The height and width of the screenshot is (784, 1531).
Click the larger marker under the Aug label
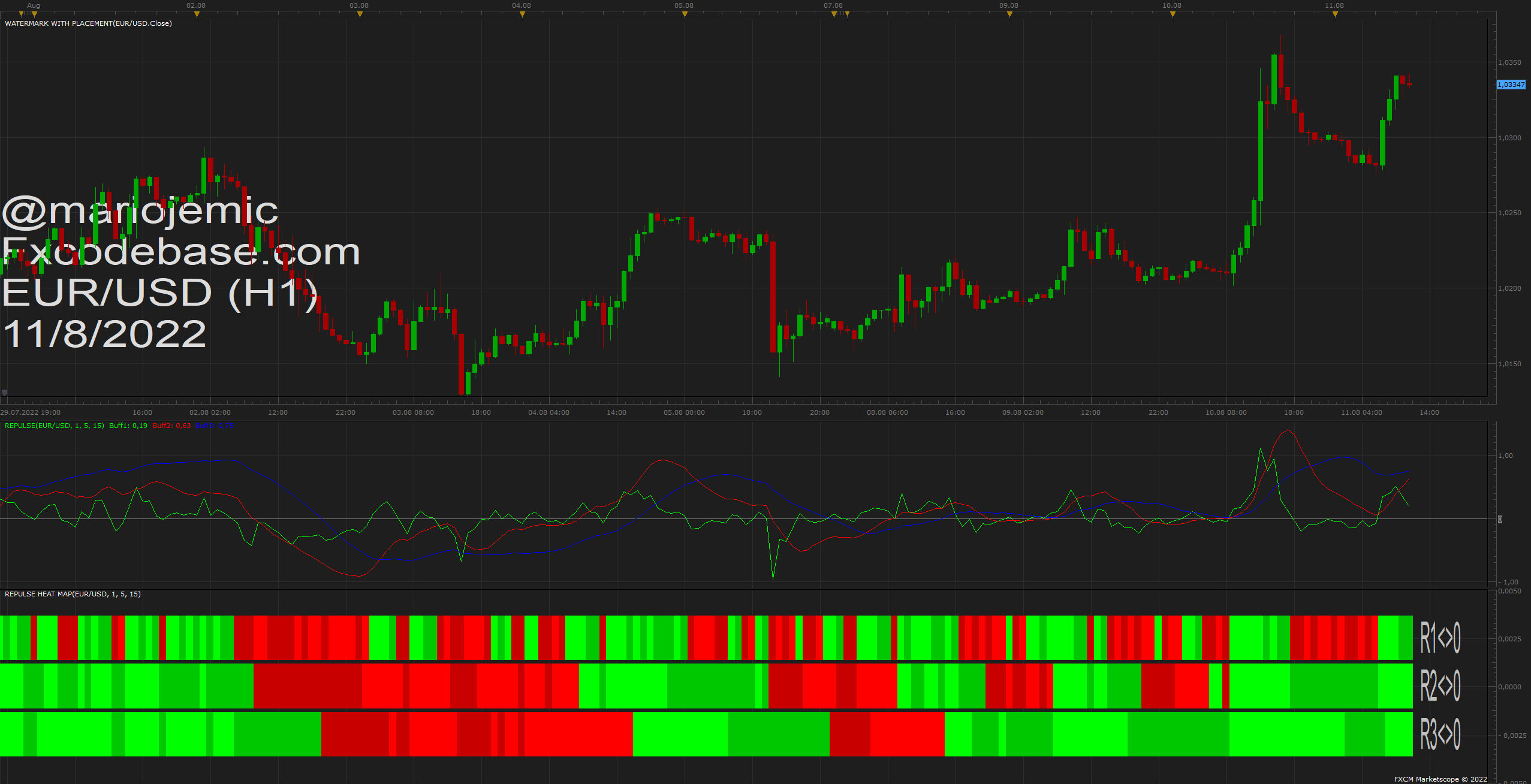point(35,14)
